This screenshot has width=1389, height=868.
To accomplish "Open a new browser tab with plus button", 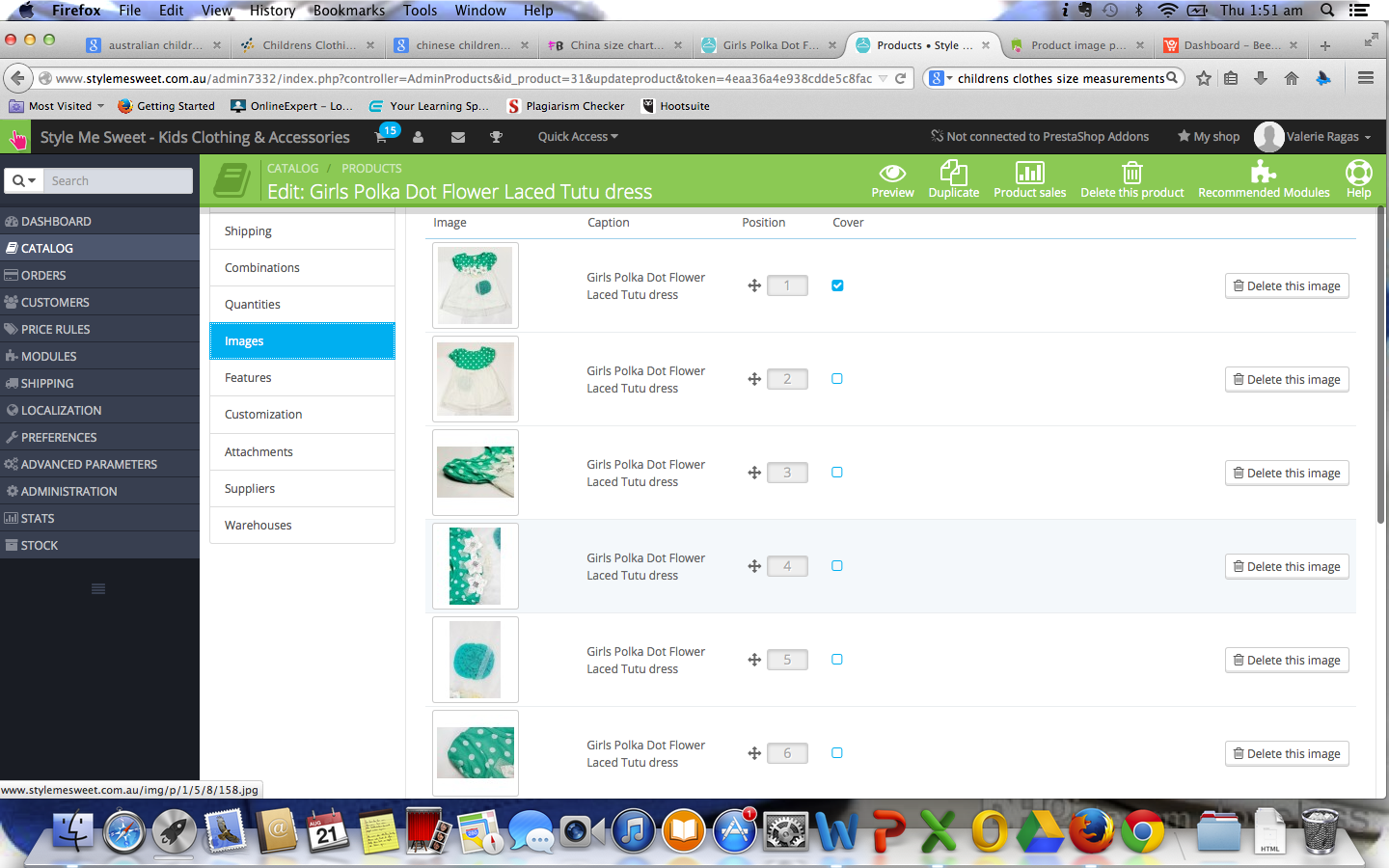I will click(x=1325, y=45).
